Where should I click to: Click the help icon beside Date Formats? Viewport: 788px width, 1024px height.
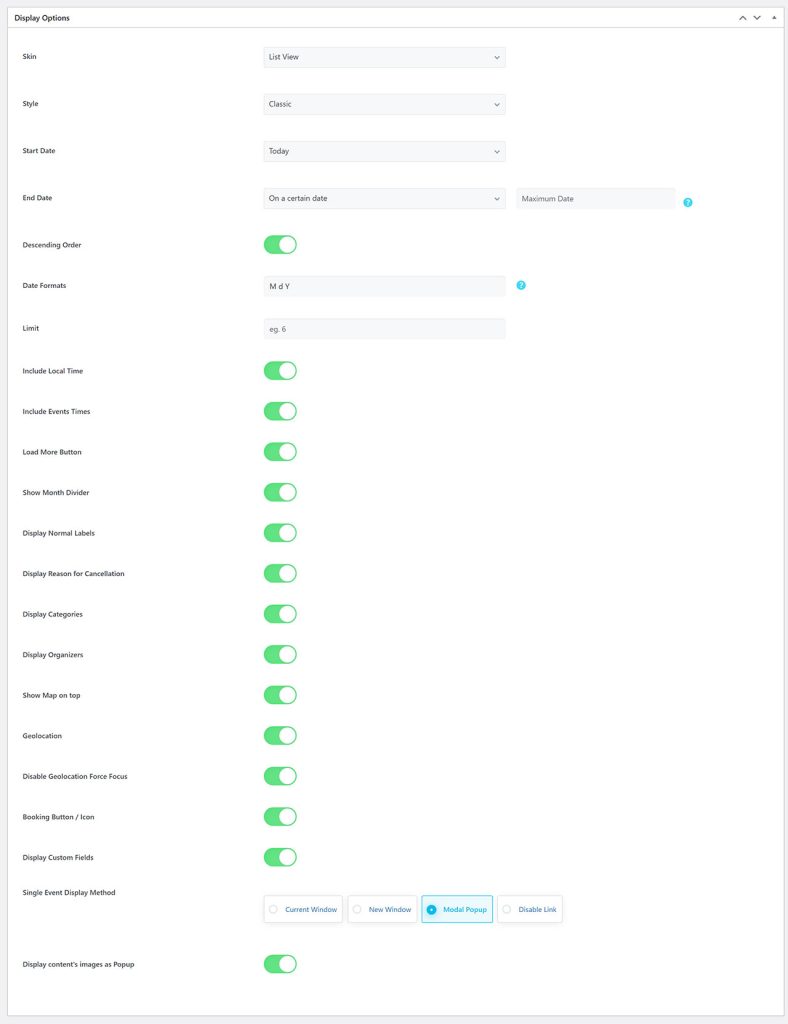click(x=521, y=285)
